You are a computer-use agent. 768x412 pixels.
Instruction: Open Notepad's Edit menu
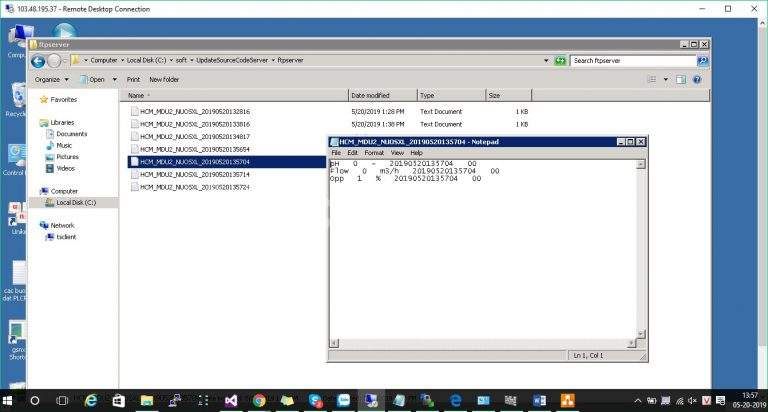[353, 153]
